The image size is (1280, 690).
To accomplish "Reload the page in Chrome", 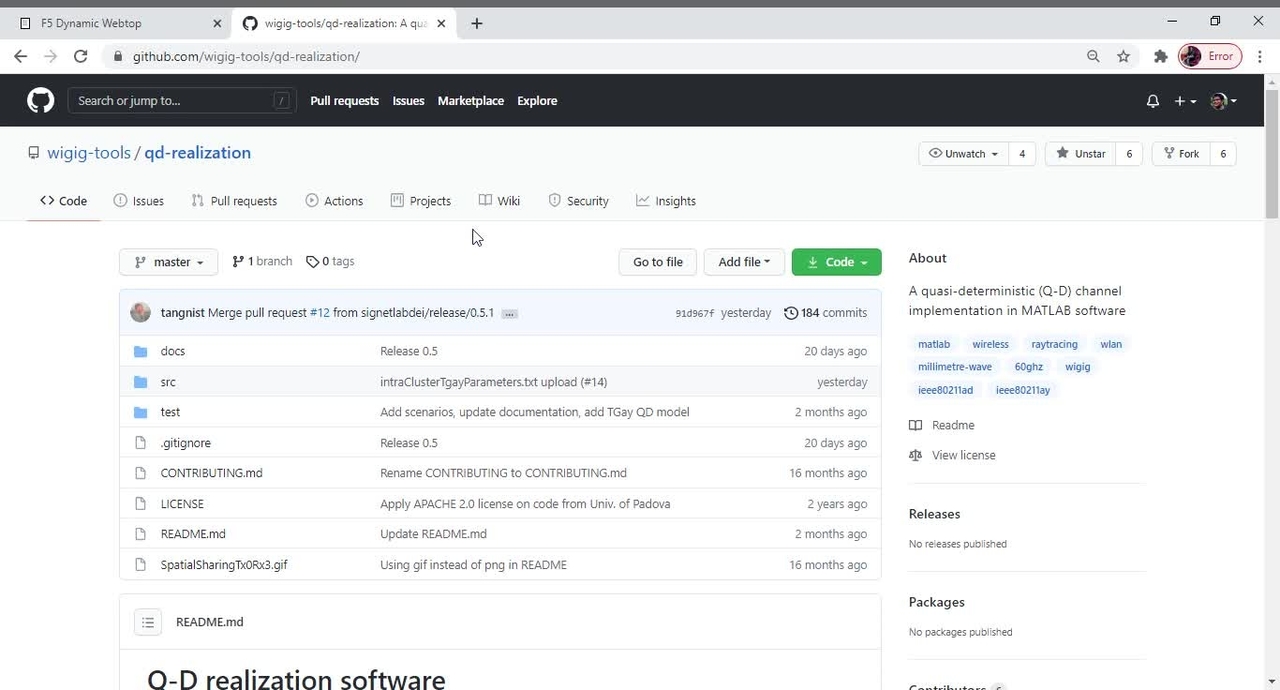I will [81, 56].
